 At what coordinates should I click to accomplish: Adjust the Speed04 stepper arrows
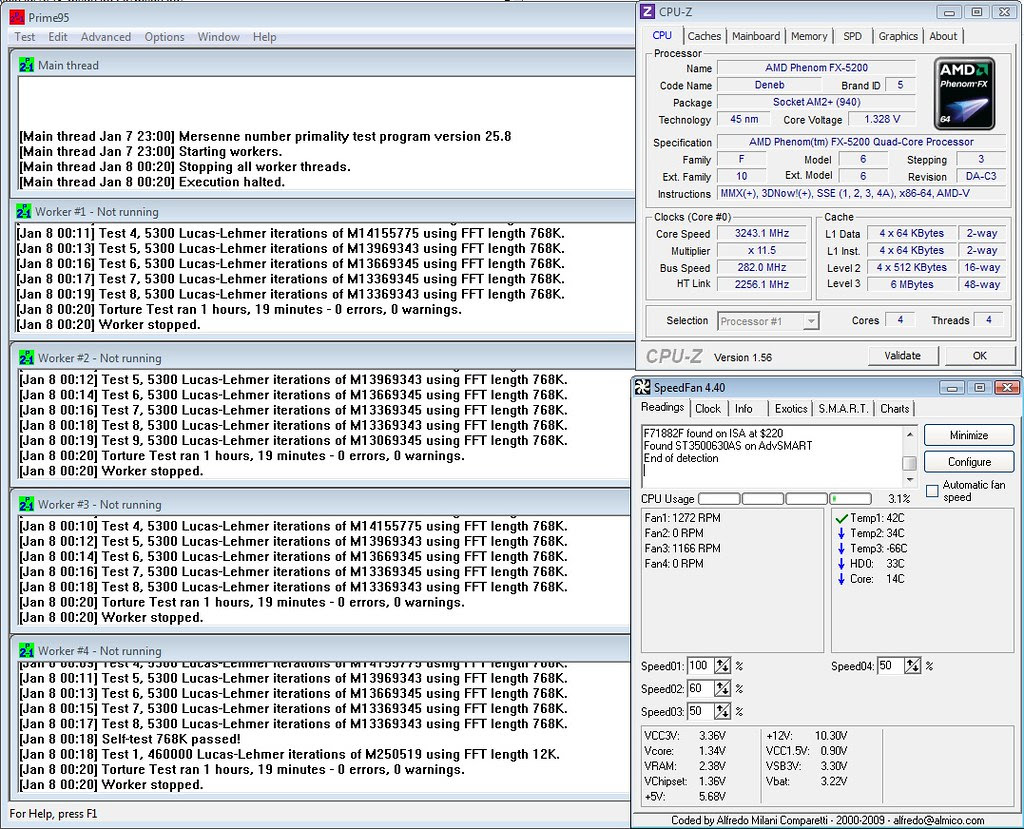coord(912,666)
